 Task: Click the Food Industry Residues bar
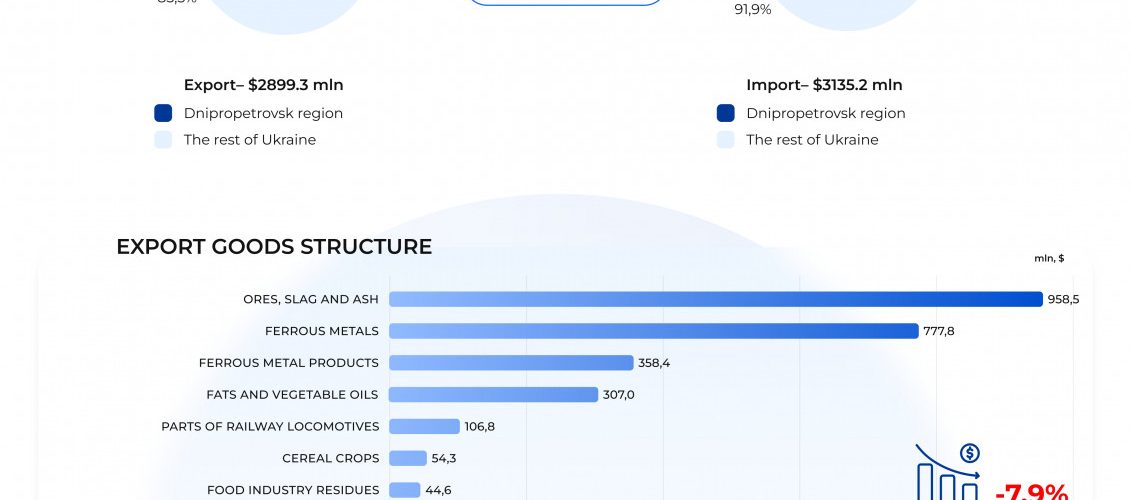click(x=404, y=490)
